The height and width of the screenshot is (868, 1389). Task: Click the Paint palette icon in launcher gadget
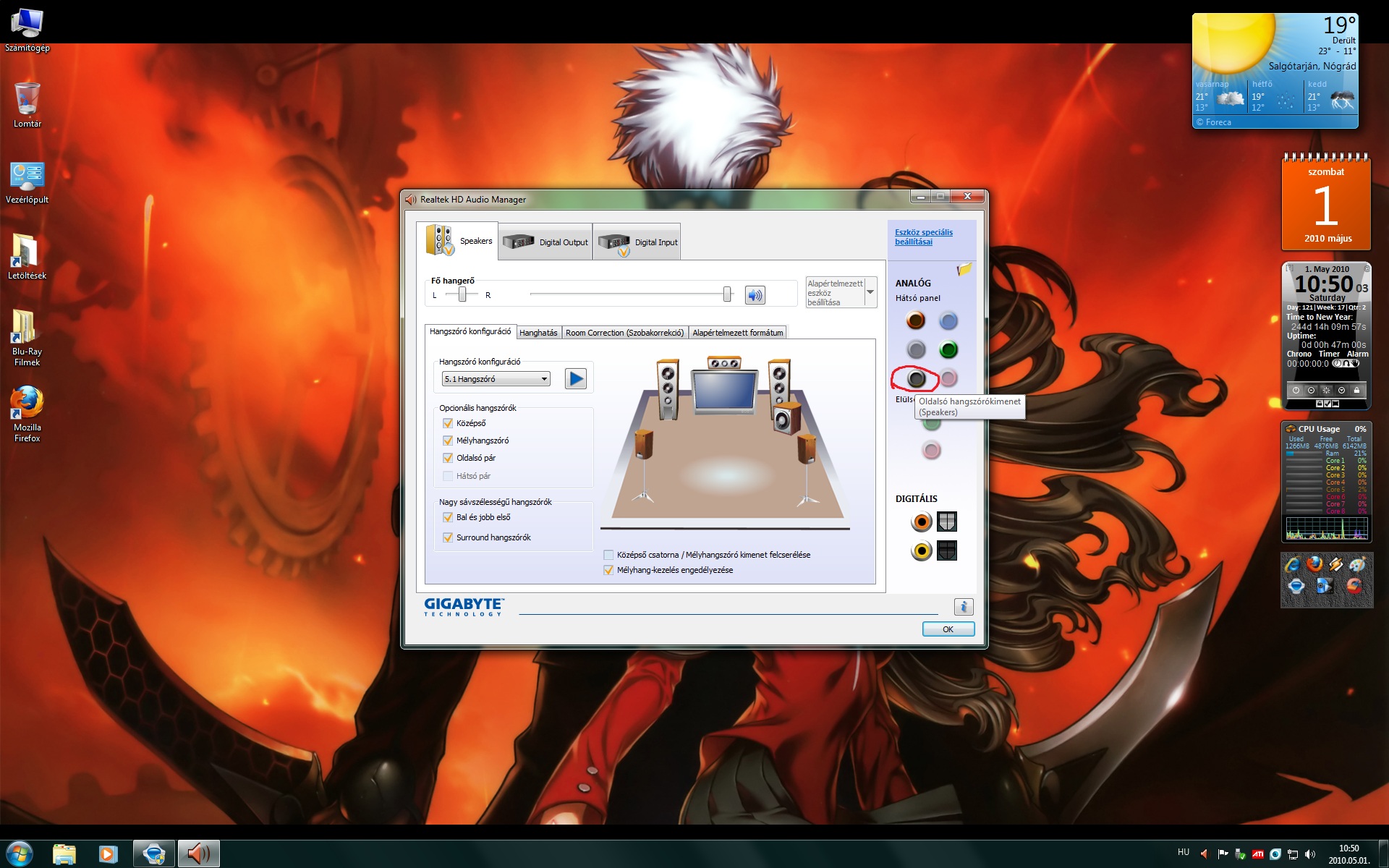(1357, 565)
